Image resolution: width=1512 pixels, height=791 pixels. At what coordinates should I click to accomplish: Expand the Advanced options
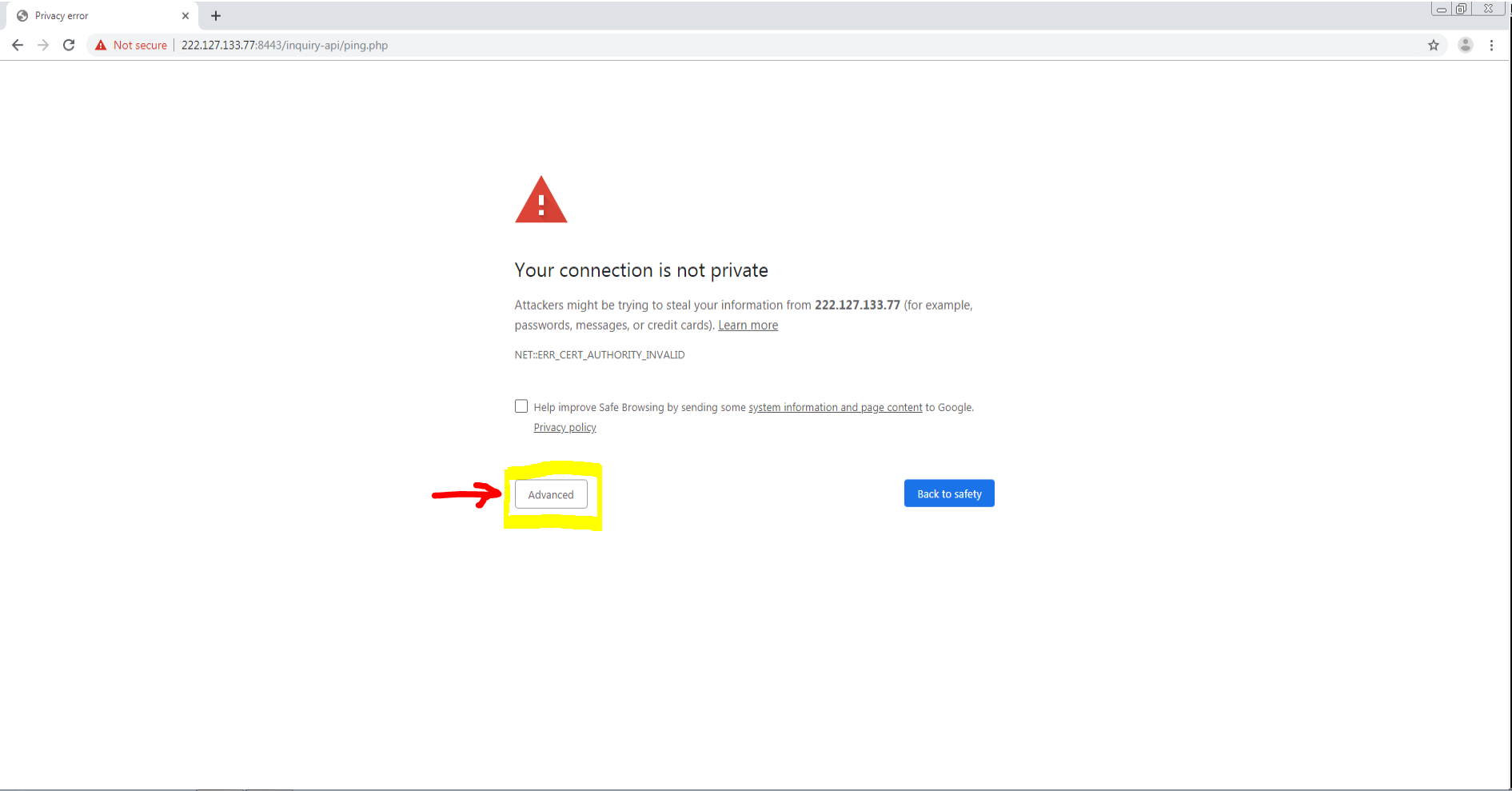(x=551, y=494)
